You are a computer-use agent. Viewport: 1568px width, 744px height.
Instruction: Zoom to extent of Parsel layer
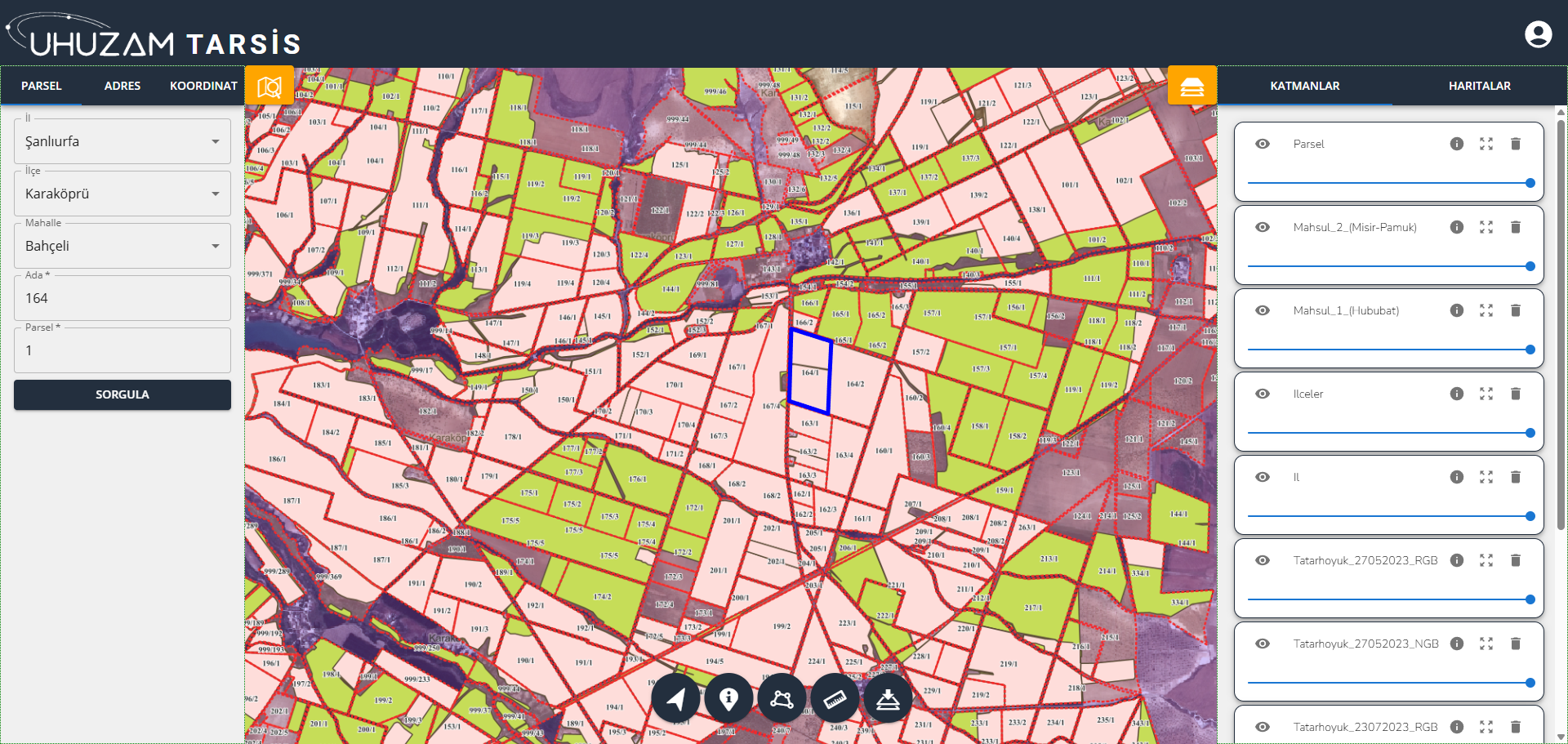click(1486, 144)
